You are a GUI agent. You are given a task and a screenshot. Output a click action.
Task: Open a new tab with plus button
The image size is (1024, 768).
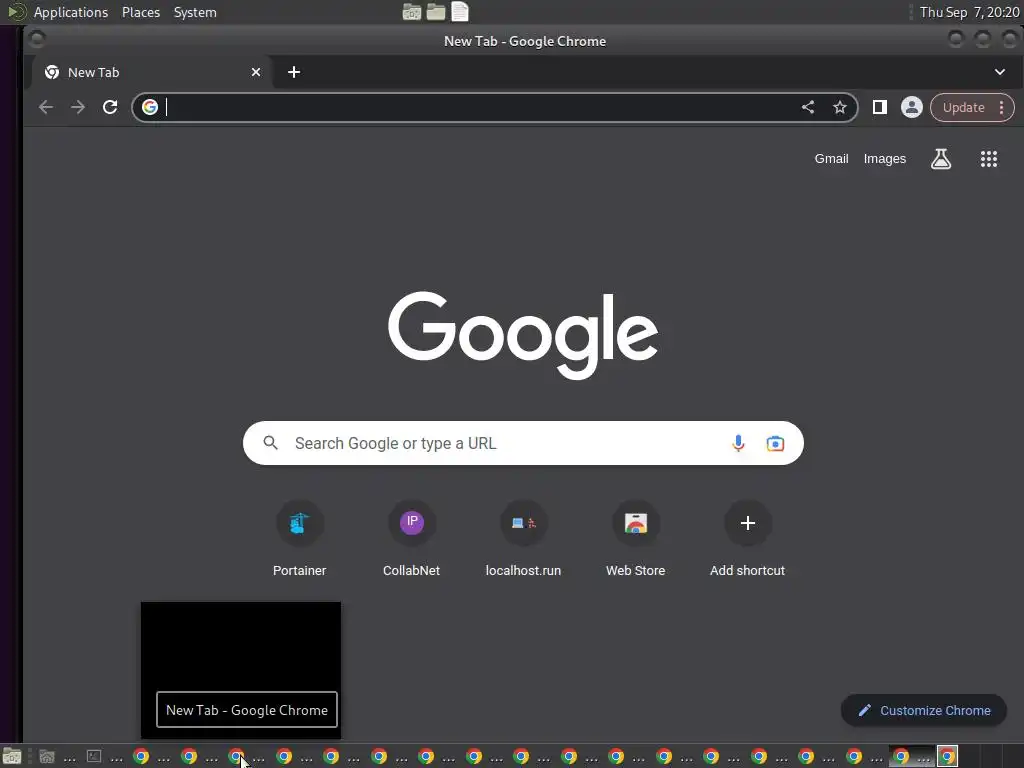(294, 72)
